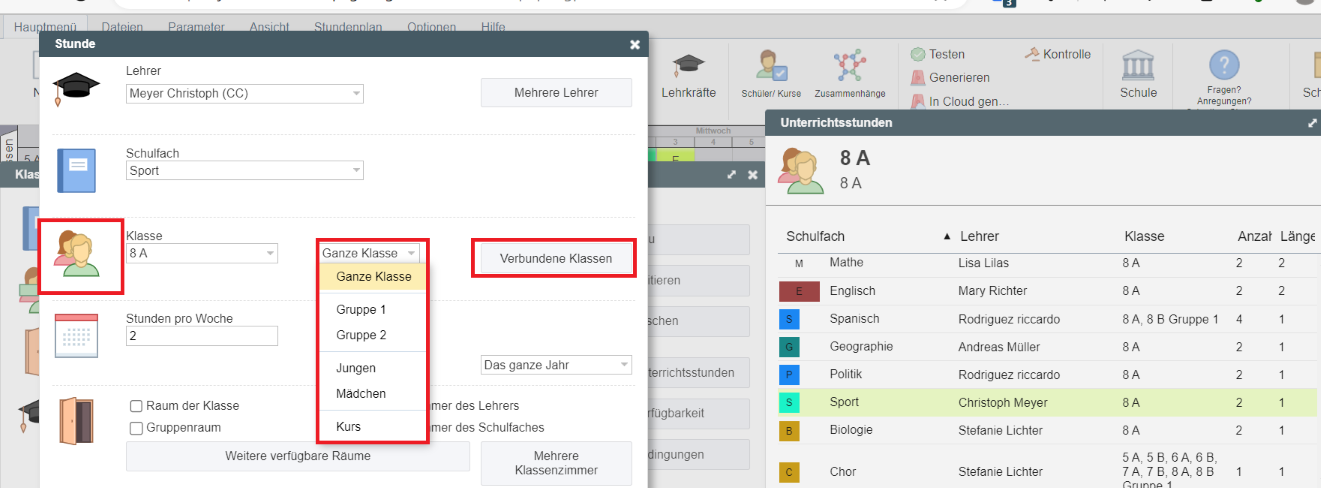Focus the Stunden pro Woche input field
Viewport: 1321px width, 488px height.
click(x=201, y=336)
